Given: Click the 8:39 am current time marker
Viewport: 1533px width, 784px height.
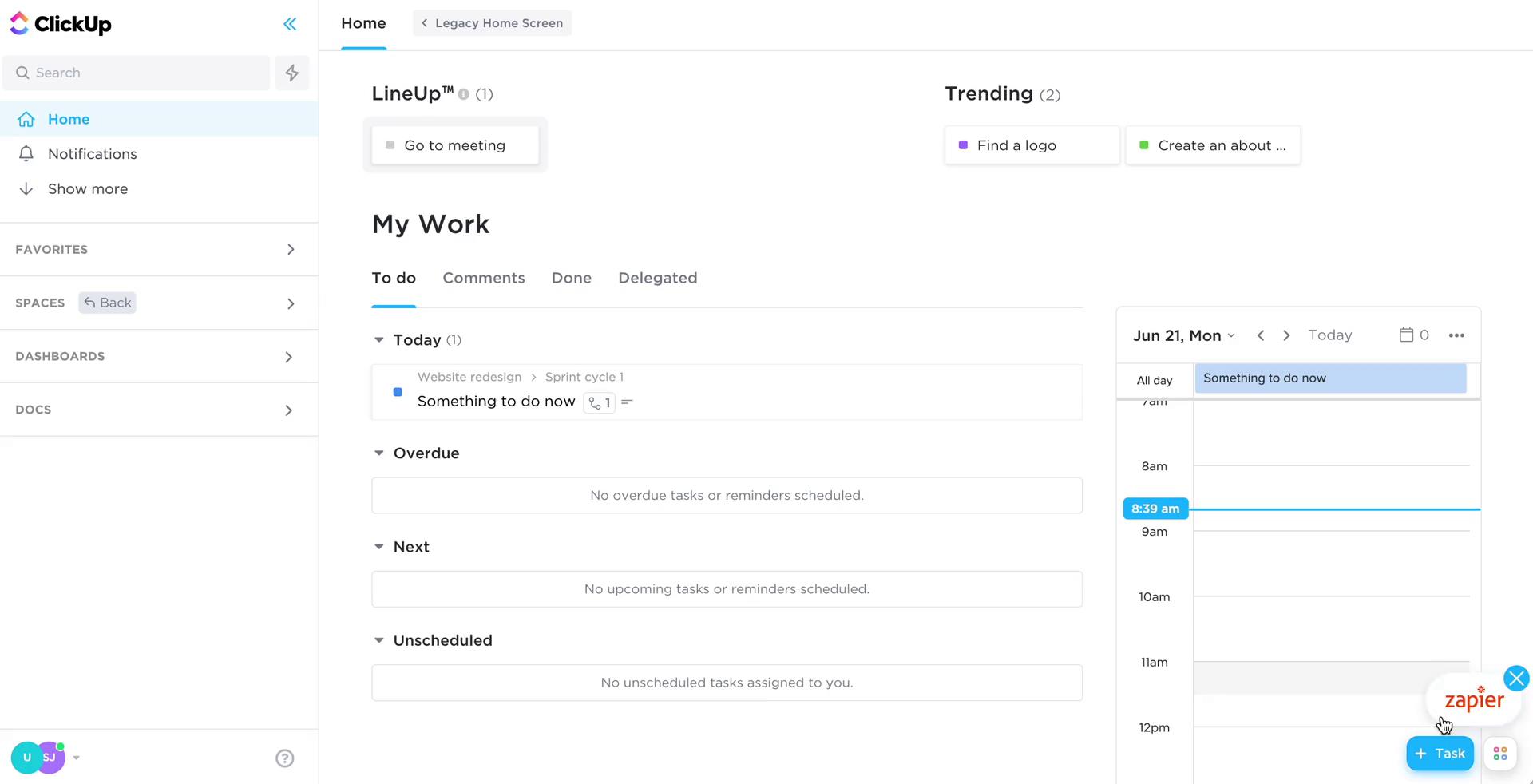Looking at the screenshot, I should (x=1155, y=509).
